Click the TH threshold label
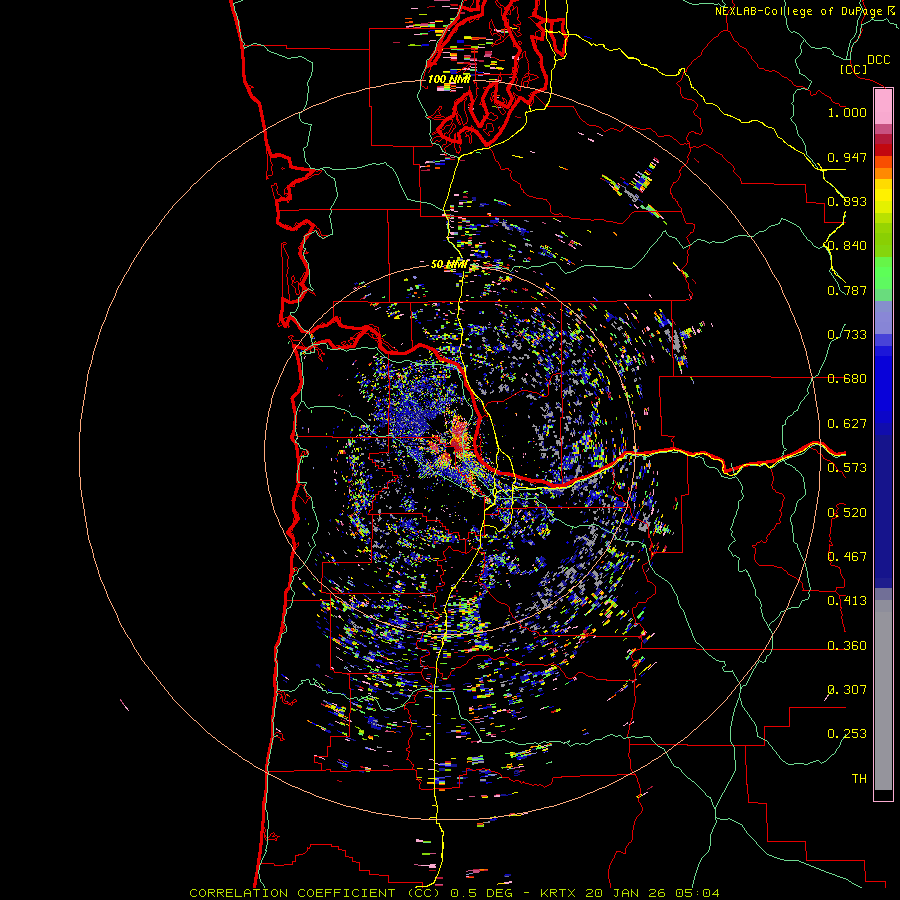 [859, 779]
